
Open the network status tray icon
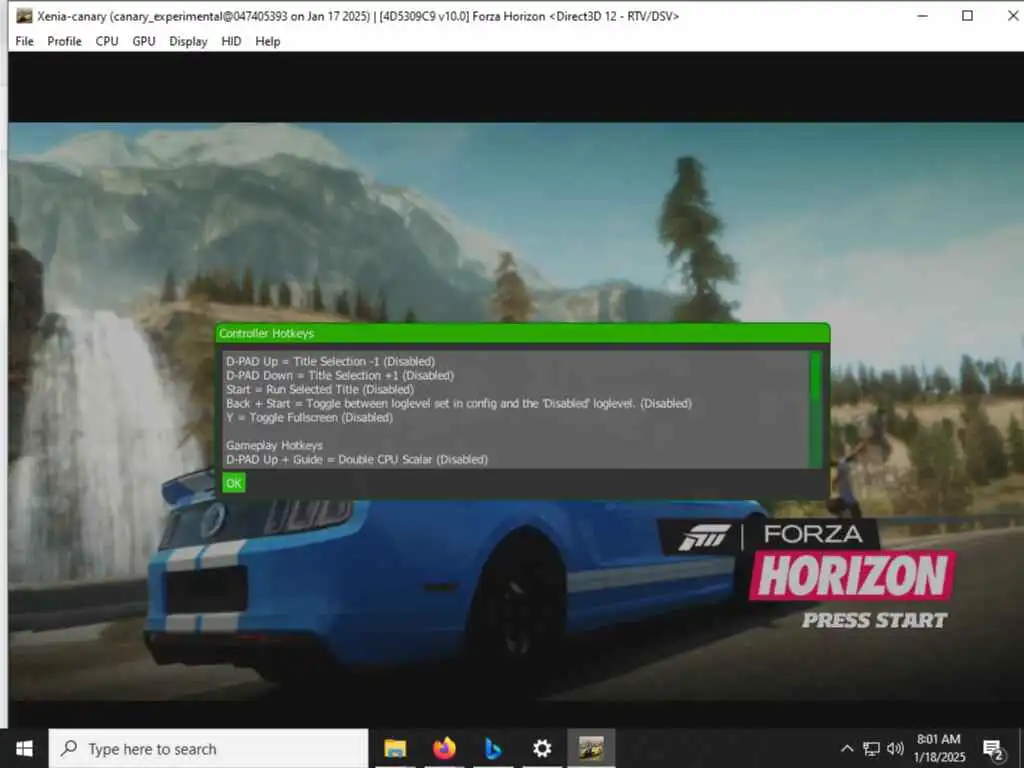click(871, 748)
